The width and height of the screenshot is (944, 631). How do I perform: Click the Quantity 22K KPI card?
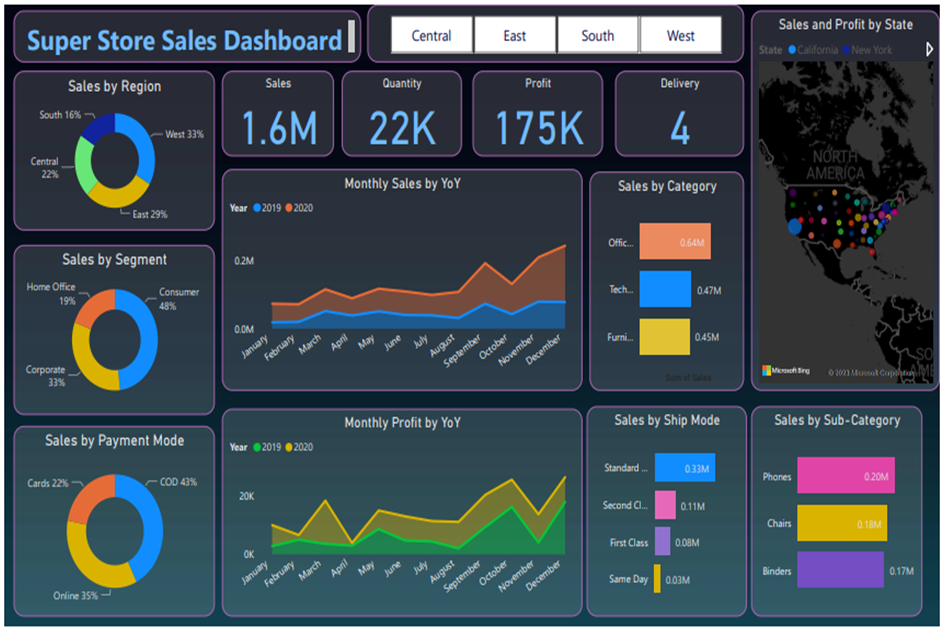coord(402,113)
